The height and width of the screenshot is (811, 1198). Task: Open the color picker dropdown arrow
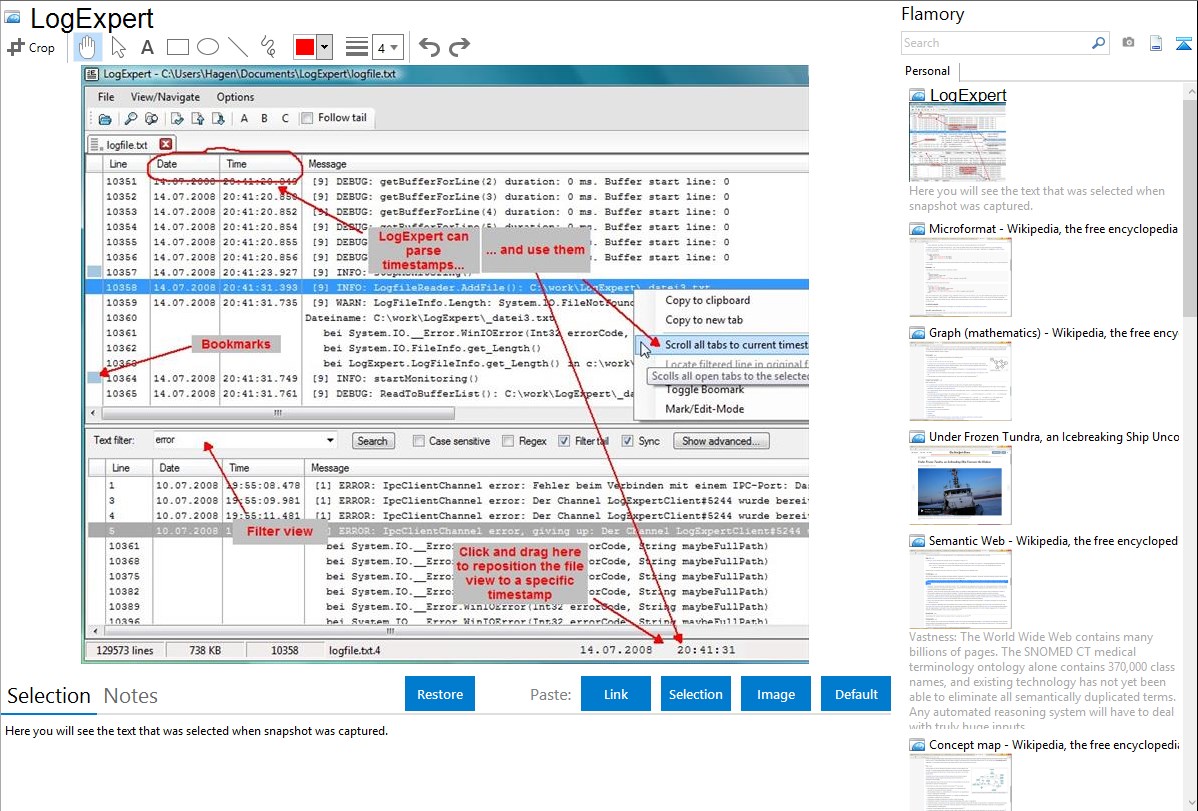coord(325,47)
